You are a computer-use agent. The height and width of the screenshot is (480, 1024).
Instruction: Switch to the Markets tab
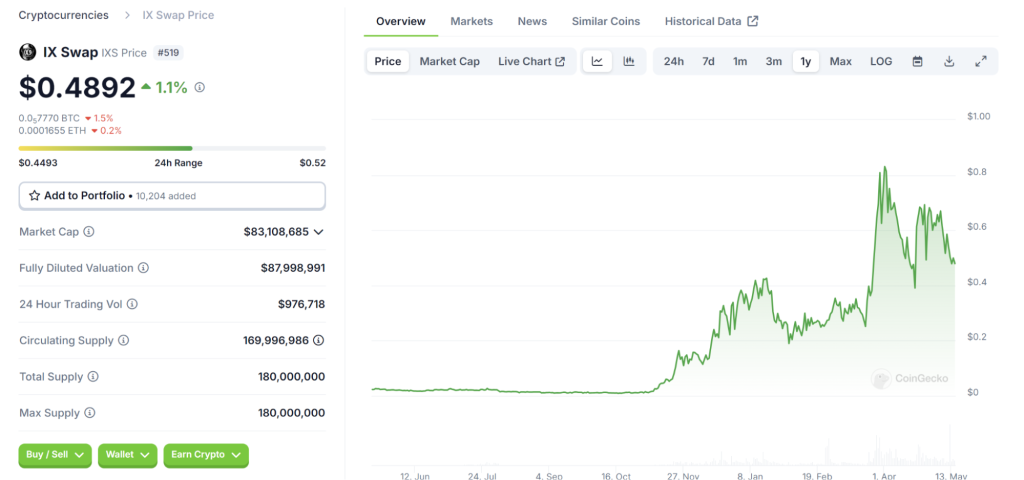[471, 21]
